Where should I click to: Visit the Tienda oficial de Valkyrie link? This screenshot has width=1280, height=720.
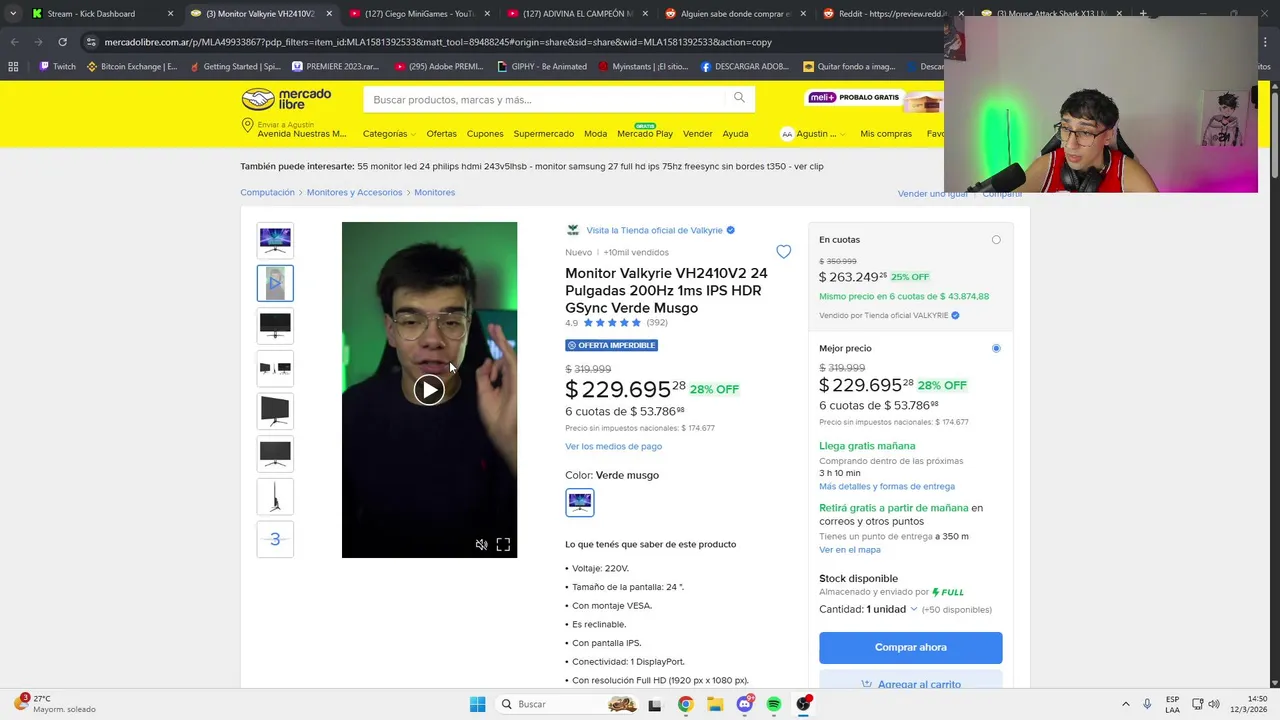click(654, 230)
